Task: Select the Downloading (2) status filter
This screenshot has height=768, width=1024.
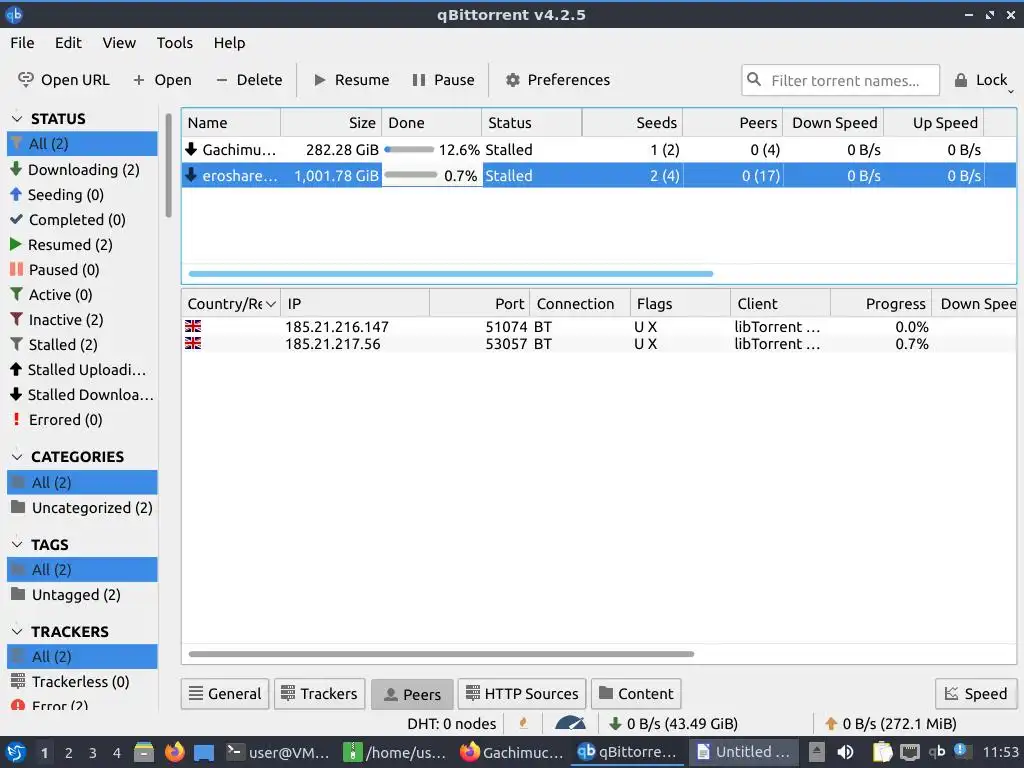Action: pyautogui.click(x=82, y=170)
